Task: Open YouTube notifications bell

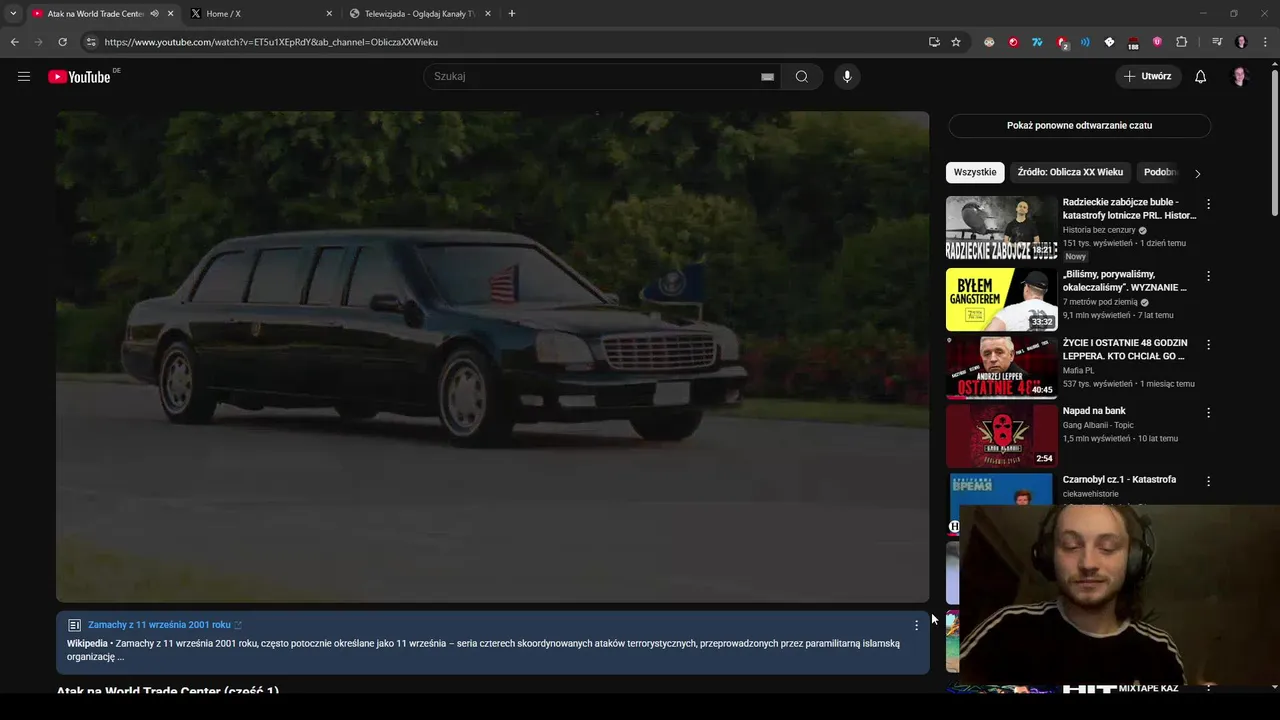Action: click(x=1200, y=77)
